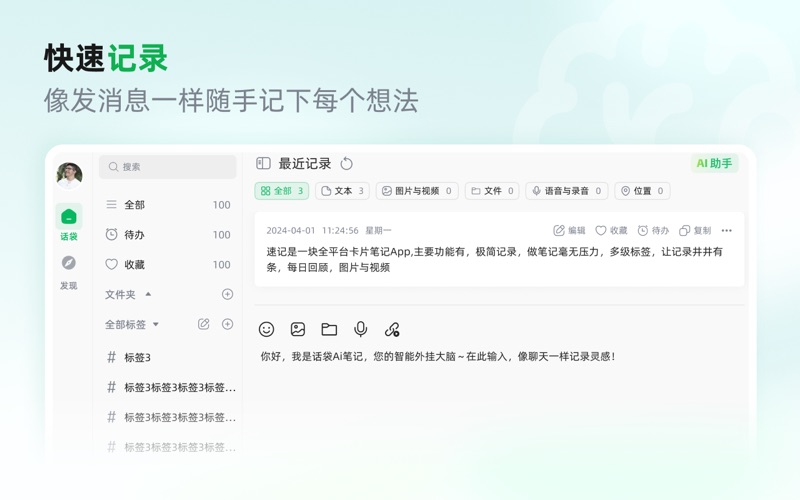Toggle the sidebar panel layout icon
The image size is (800, 500).
tap(263, 164)
